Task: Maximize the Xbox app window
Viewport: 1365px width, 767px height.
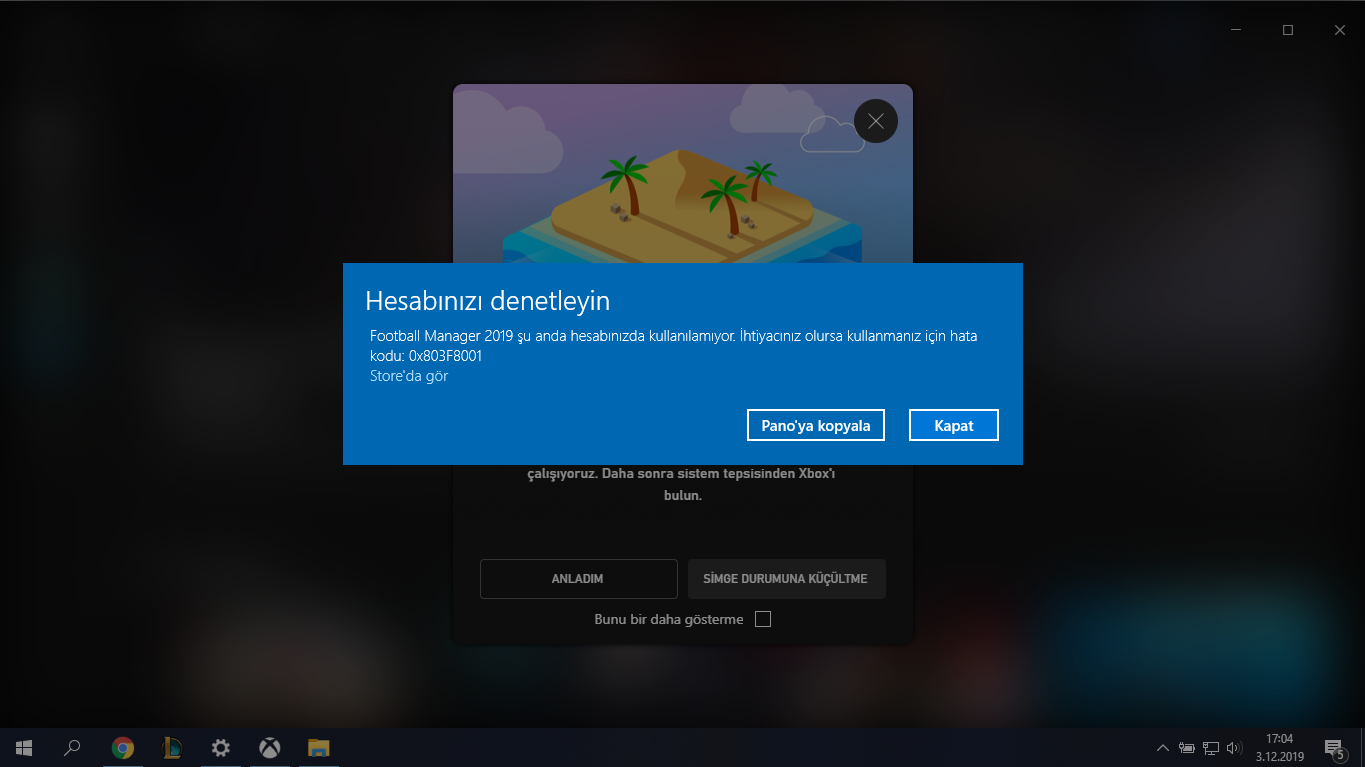Action: [1288, 30]
